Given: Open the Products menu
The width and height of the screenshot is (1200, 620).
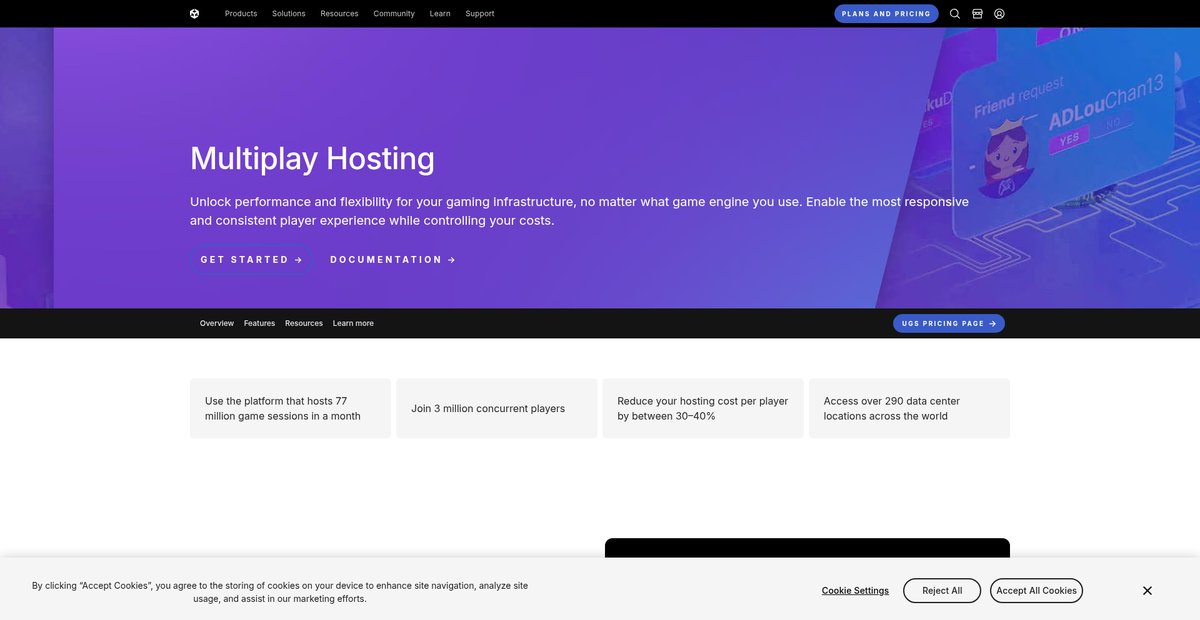Looking at the screenshot, I should tap(241, 14).
